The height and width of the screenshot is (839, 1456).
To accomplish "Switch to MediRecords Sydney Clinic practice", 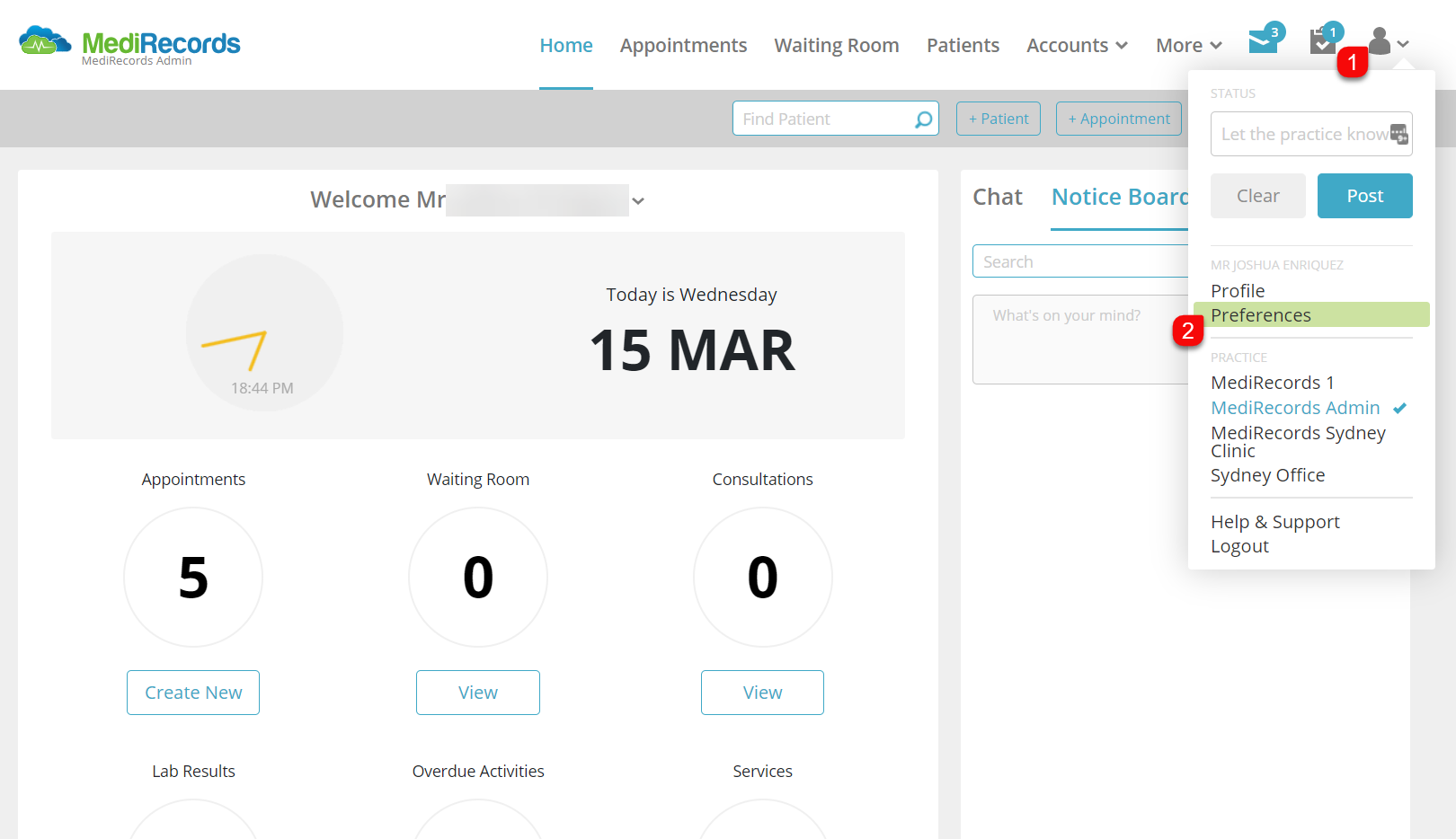I will [1298, 442].
